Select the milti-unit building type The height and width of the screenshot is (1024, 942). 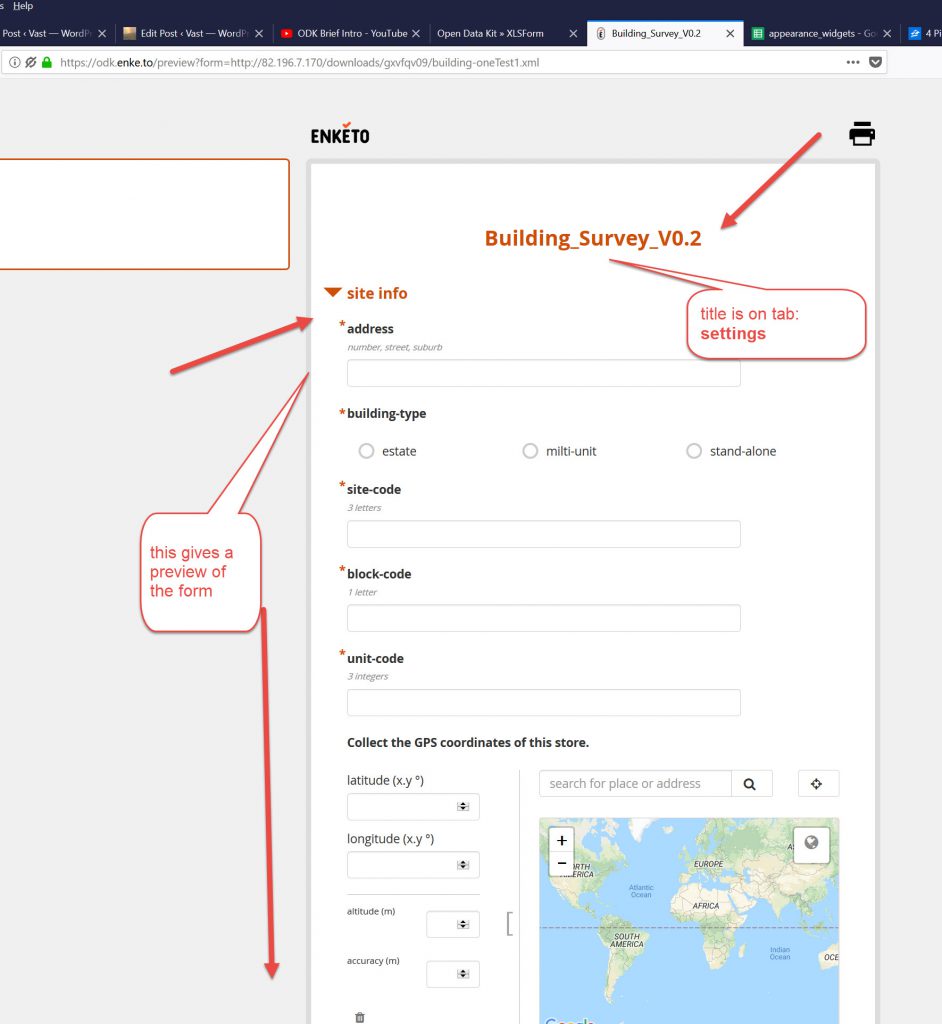[530, 451]
